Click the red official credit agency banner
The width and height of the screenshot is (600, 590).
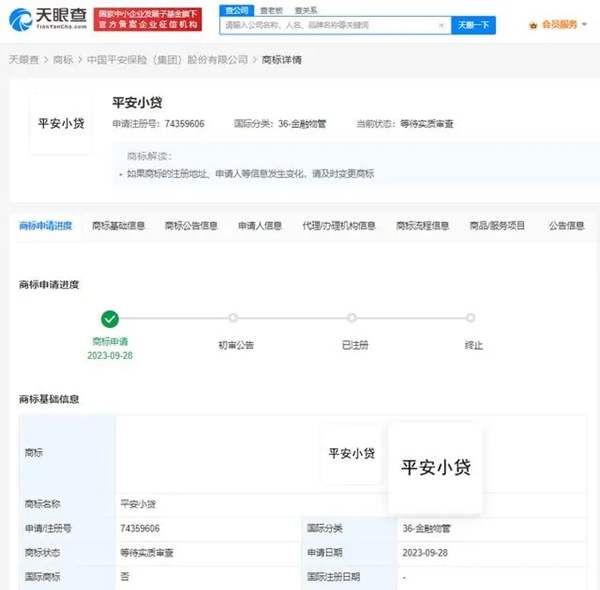148,19
